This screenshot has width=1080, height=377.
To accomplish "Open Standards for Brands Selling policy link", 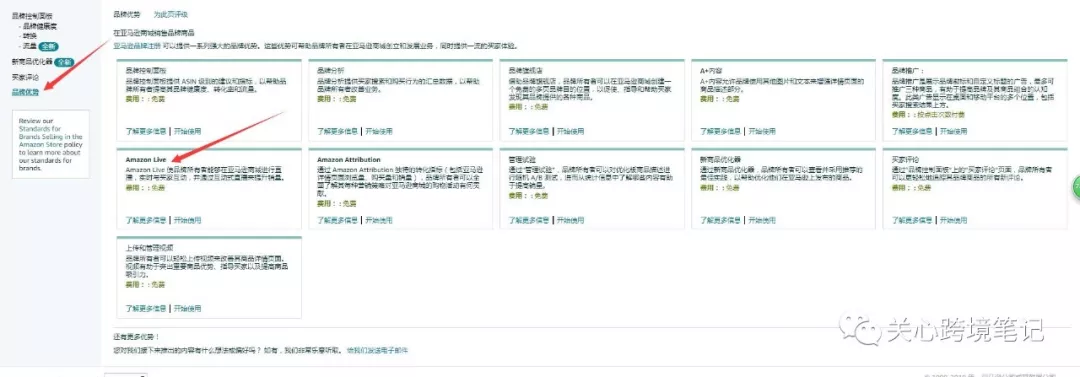I will click(x=50, y=136).
